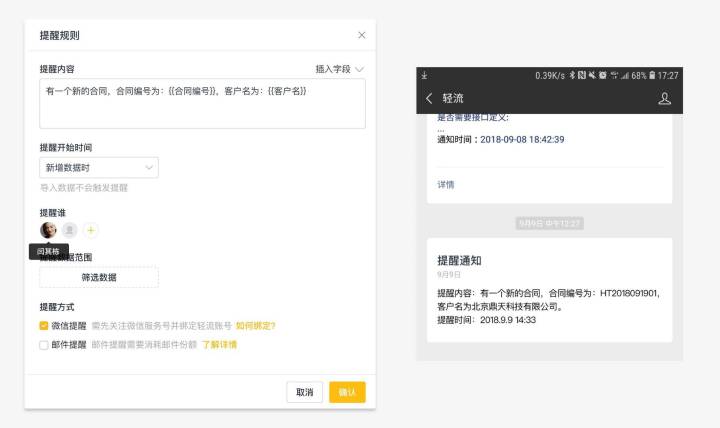Open the 了解详情 link
This screenshot has height=428, width=720.
pos(219,345)
